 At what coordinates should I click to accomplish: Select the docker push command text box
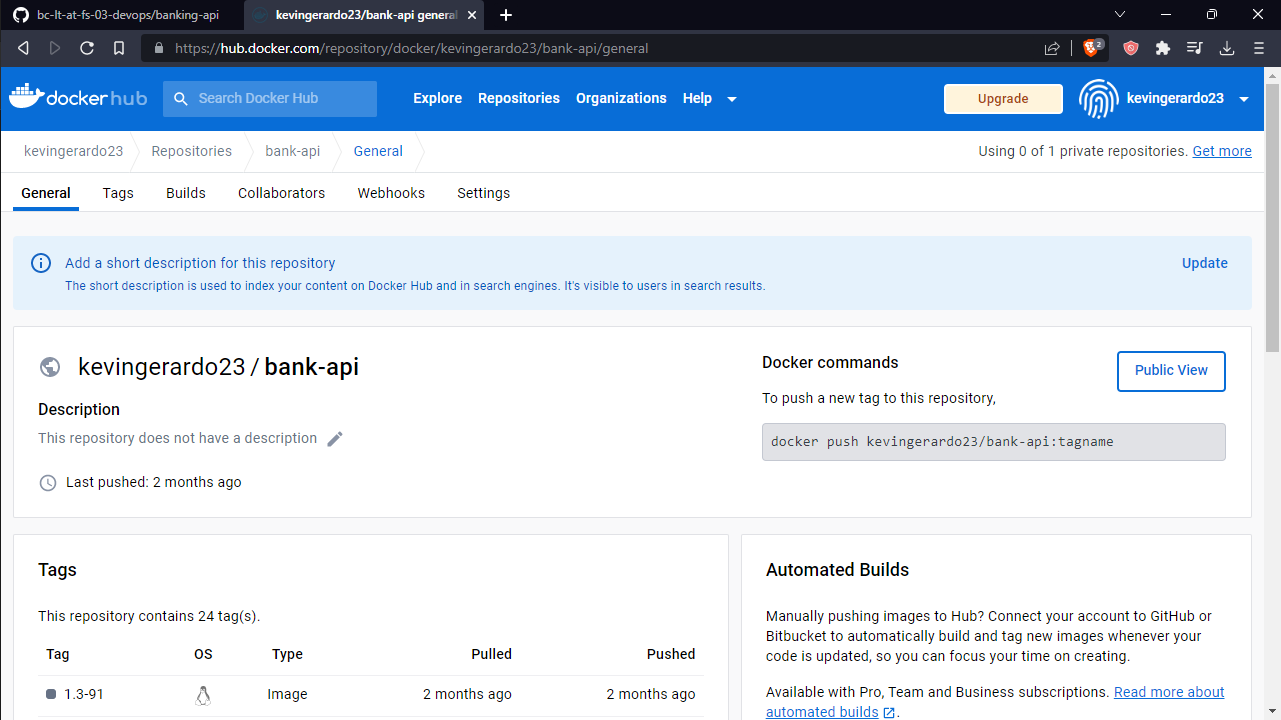[x=993, y=441]
